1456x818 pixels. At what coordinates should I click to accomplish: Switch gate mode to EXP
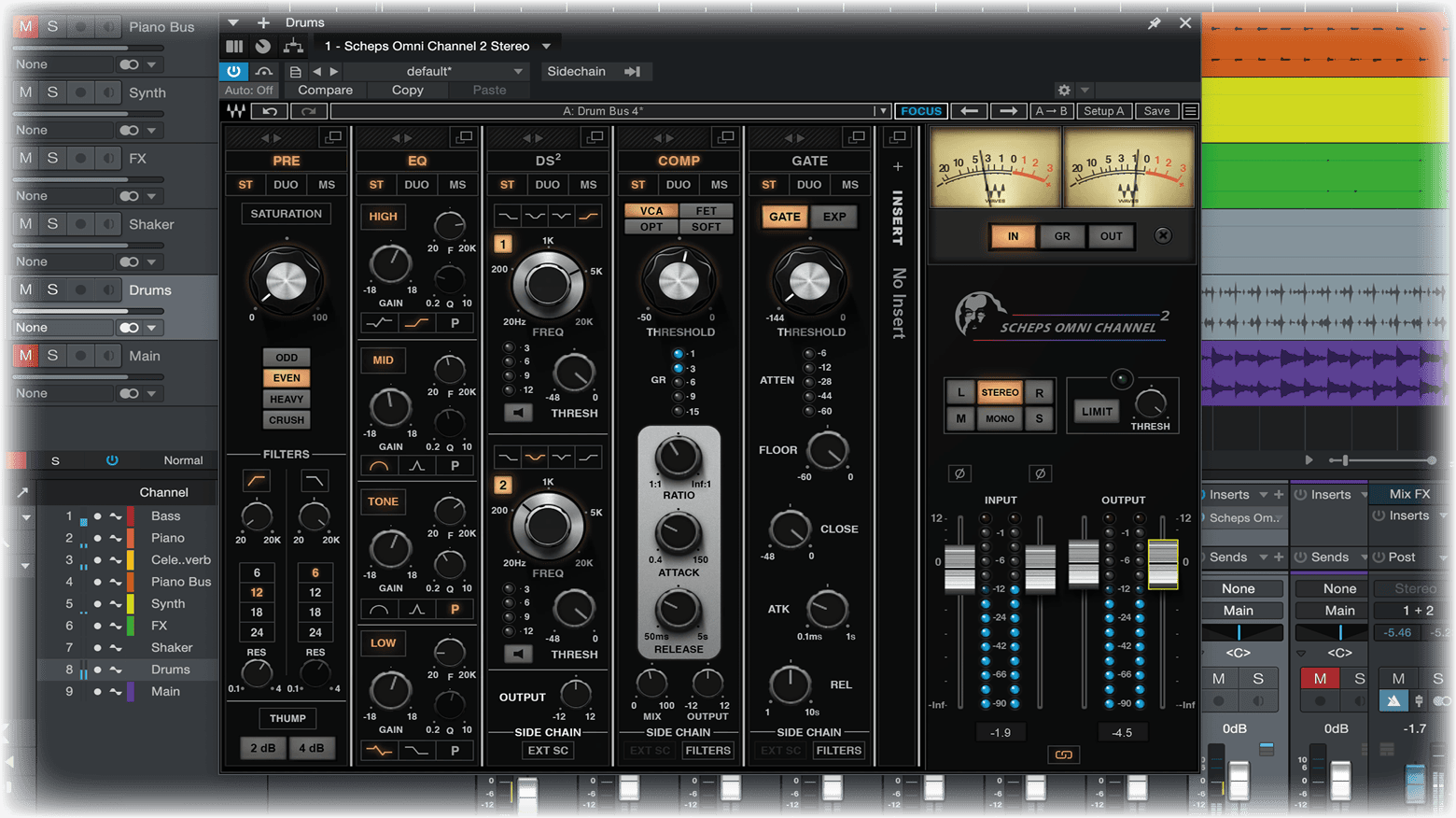[834, 217]
